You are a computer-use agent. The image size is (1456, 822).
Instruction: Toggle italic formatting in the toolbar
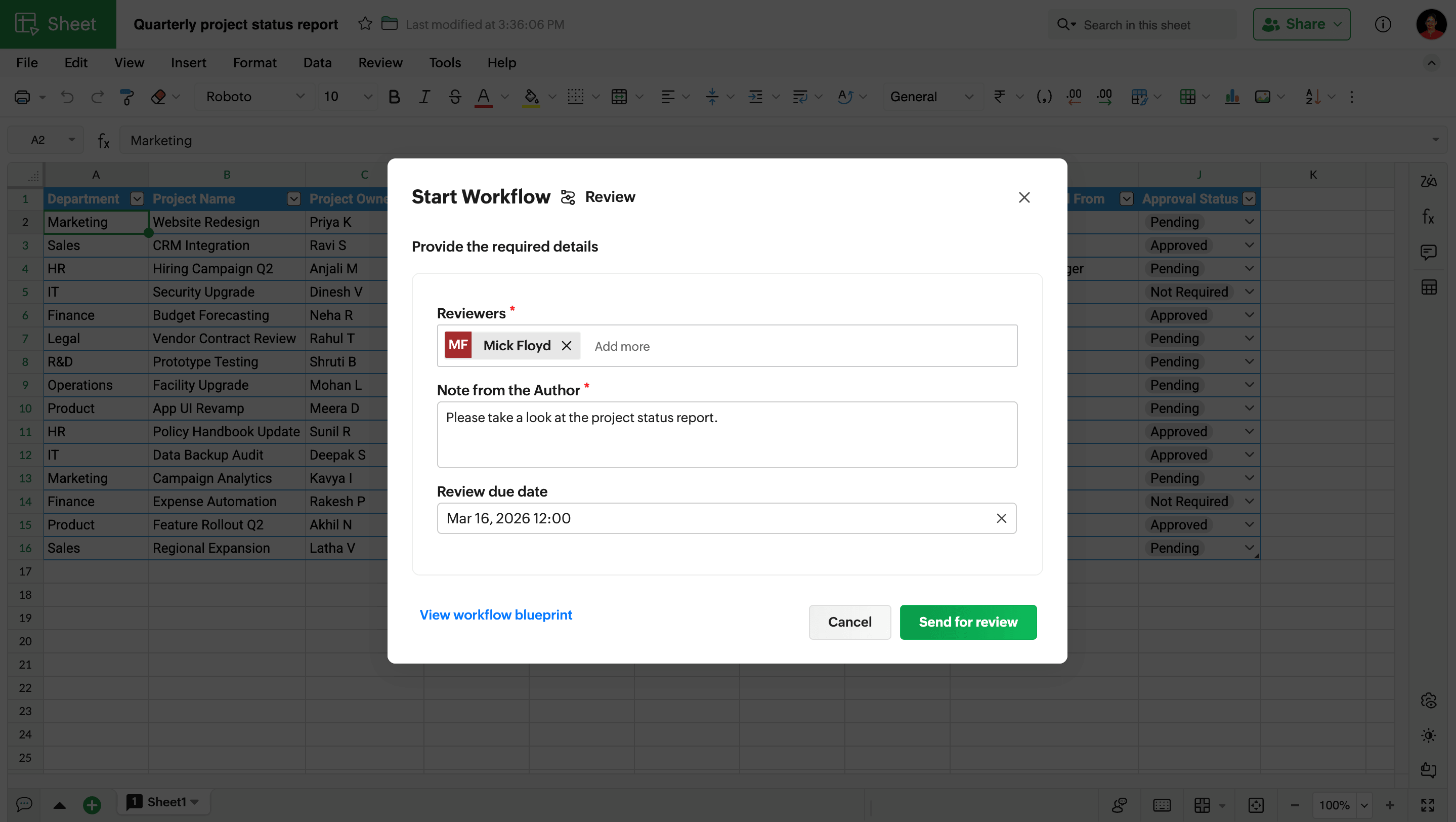point(424,97)
